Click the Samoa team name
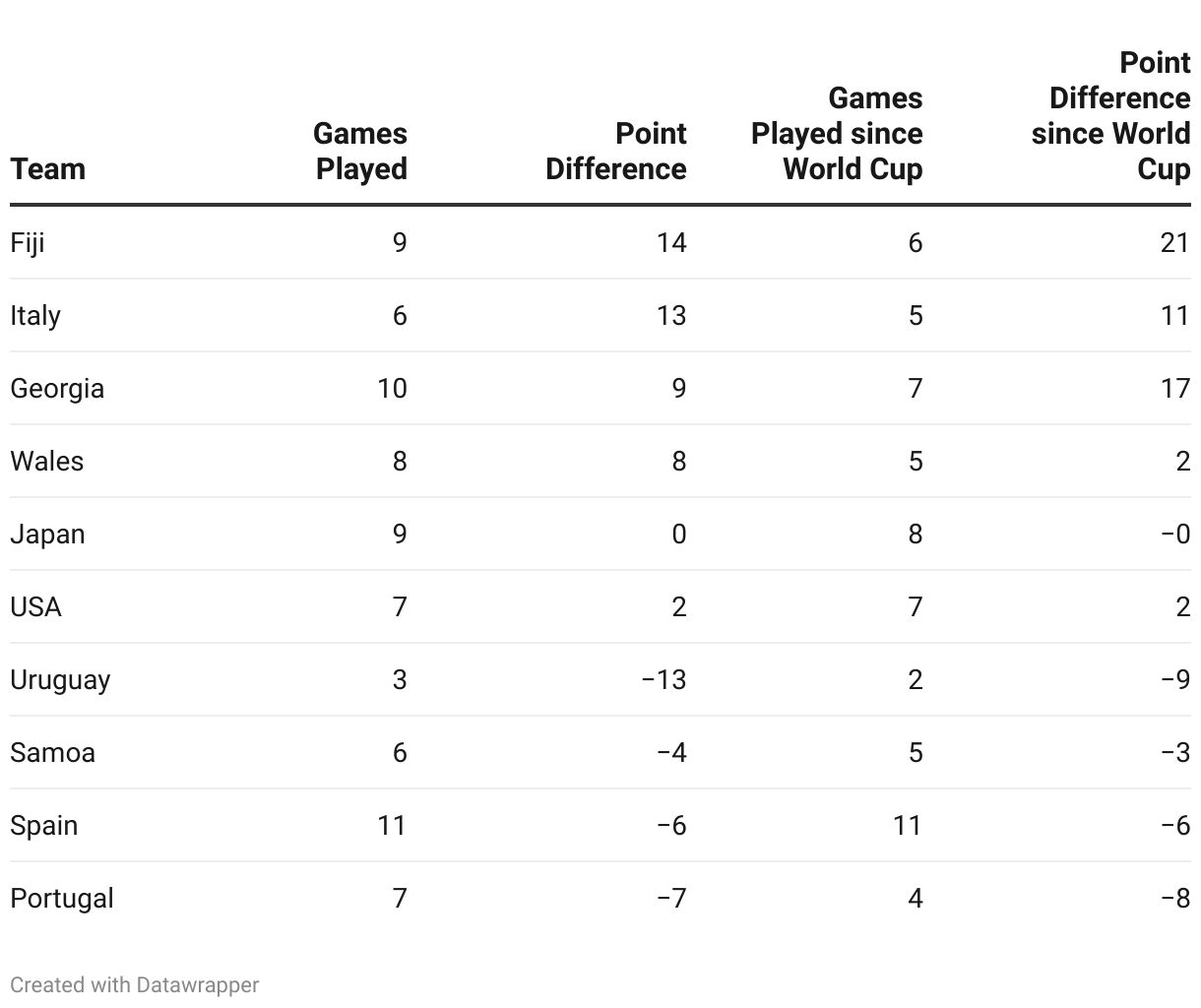Image resolution: width=1201 pixels, height=1008 pixels. [x=53, y=752]
